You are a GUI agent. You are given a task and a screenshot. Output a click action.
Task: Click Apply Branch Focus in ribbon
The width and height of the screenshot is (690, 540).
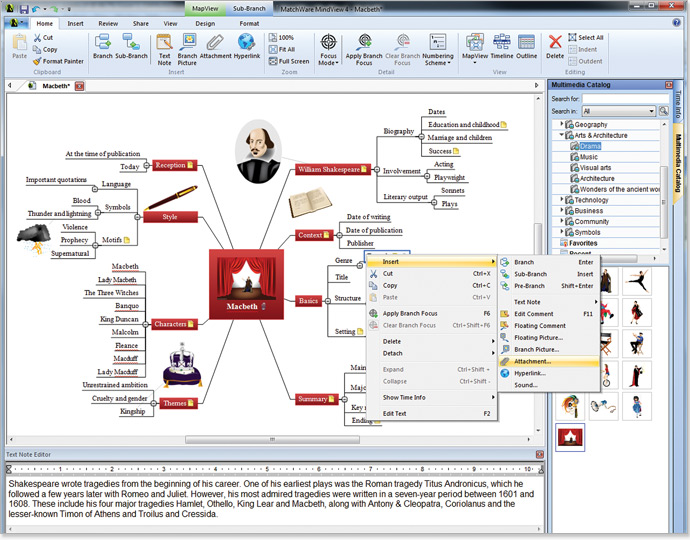tap(364, 50)
